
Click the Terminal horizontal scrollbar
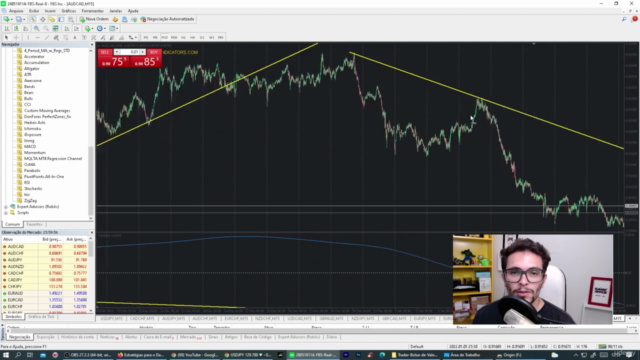322,331
